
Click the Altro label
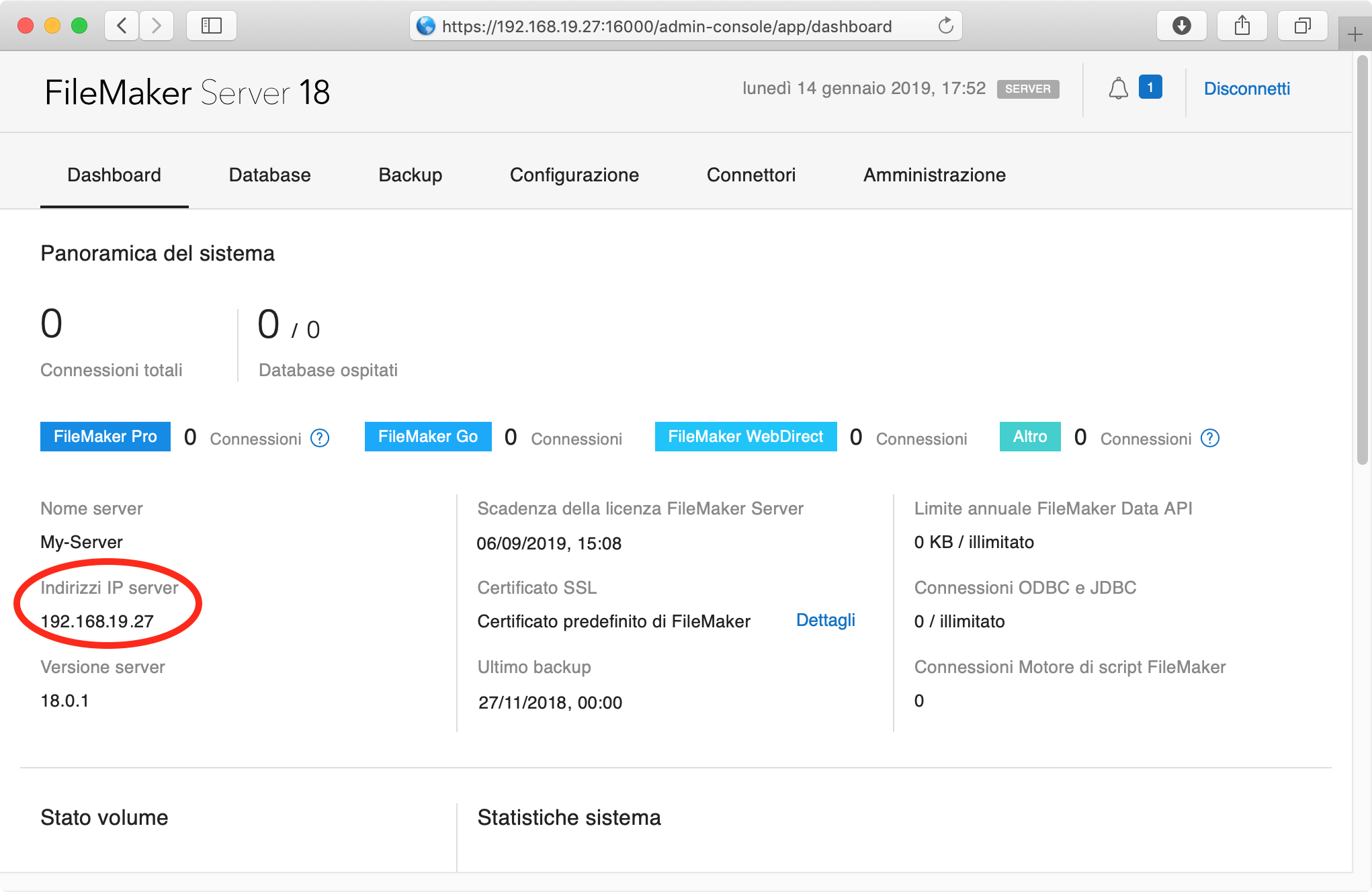(x=1030, y=437)
